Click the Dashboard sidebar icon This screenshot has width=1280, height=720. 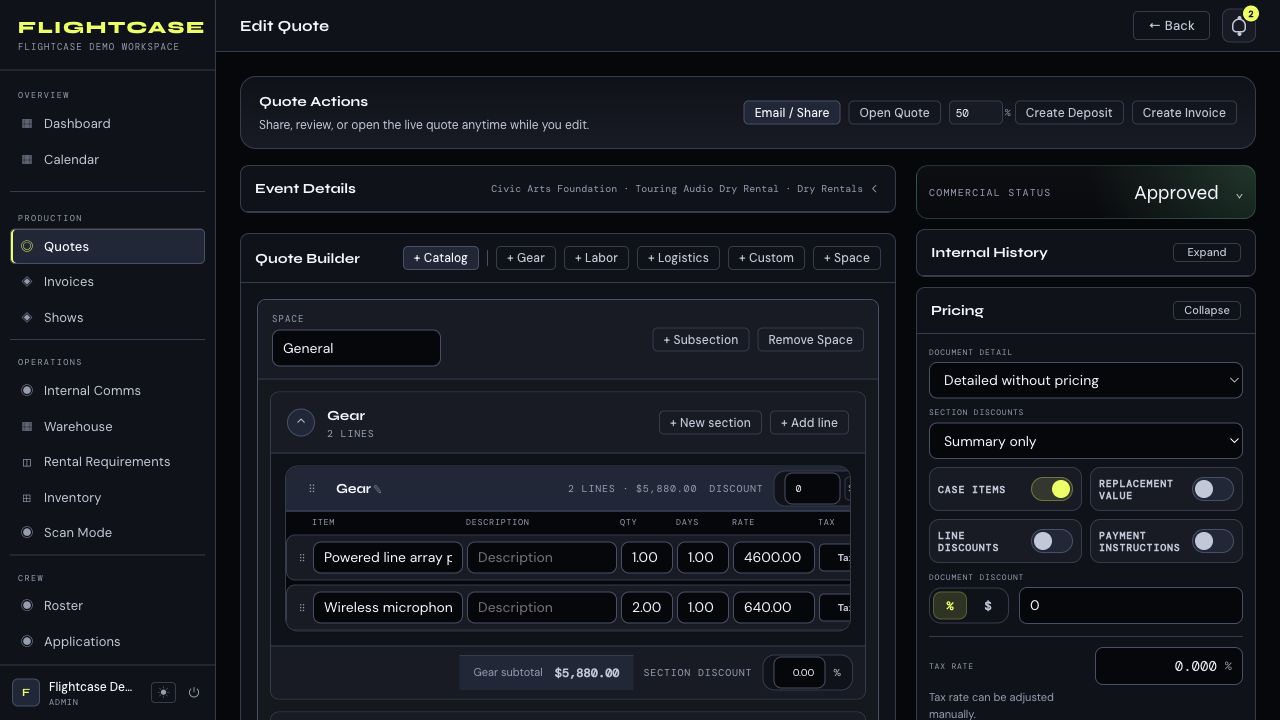(x=27, y=124)
